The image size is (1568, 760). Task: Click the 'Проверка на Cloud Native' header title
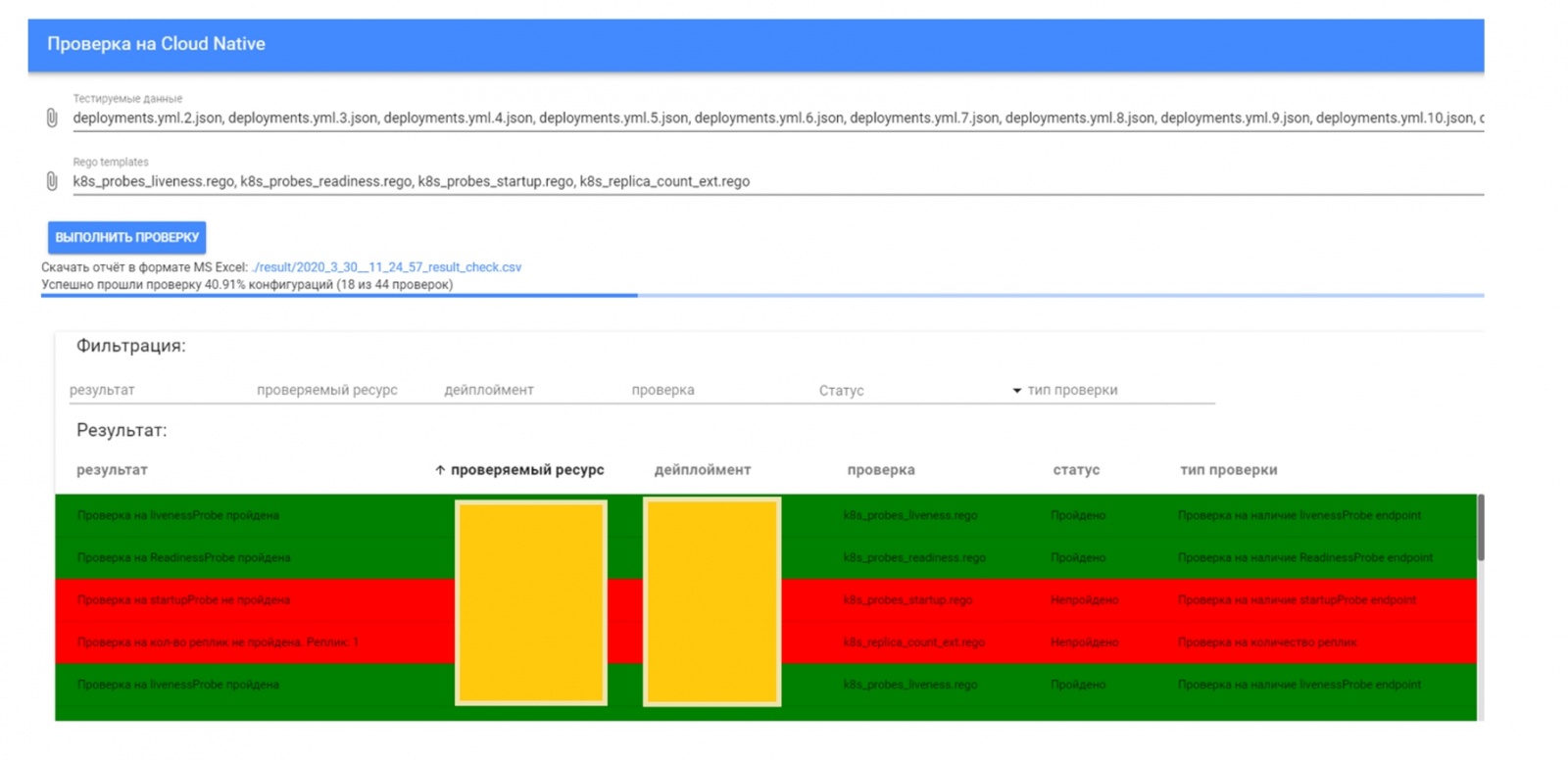pos(156,44)
